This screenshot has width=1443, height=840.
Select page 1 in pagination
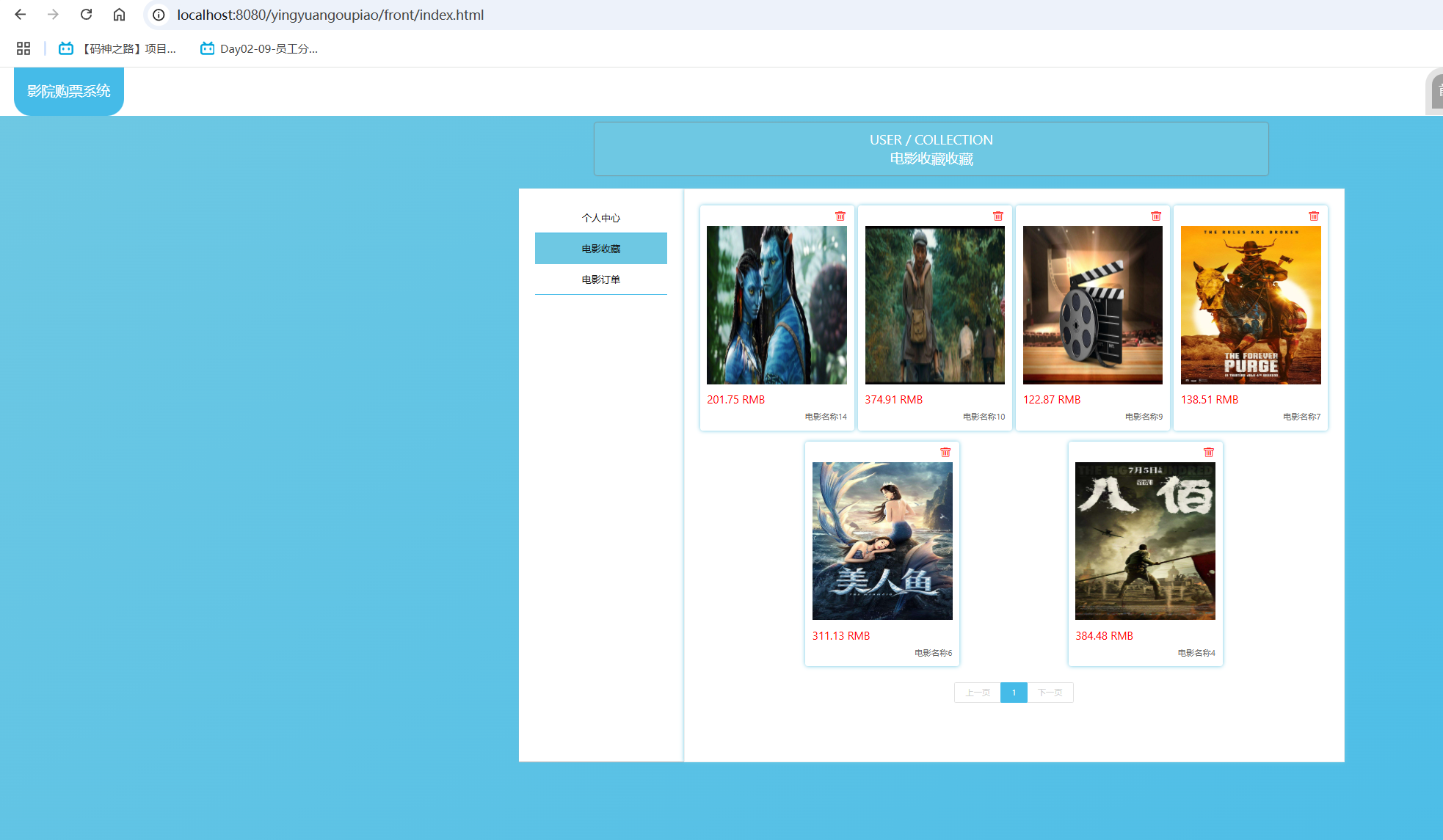1014,693
